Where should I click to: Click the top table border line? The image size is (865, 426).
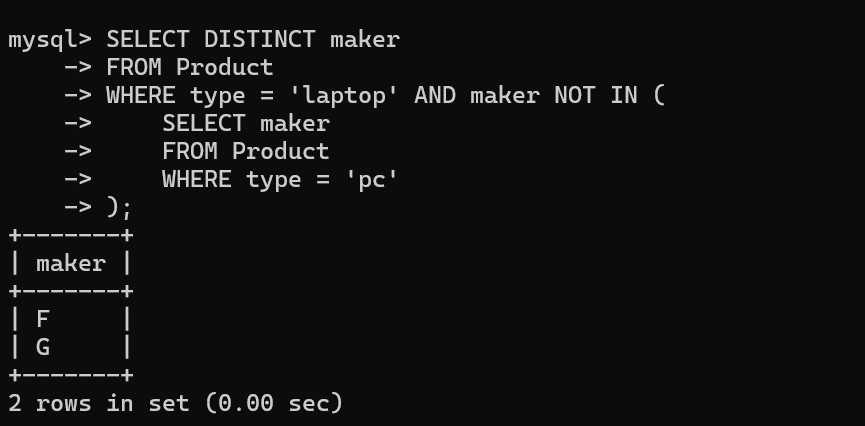pyautogui.click(x=71, y=236)
